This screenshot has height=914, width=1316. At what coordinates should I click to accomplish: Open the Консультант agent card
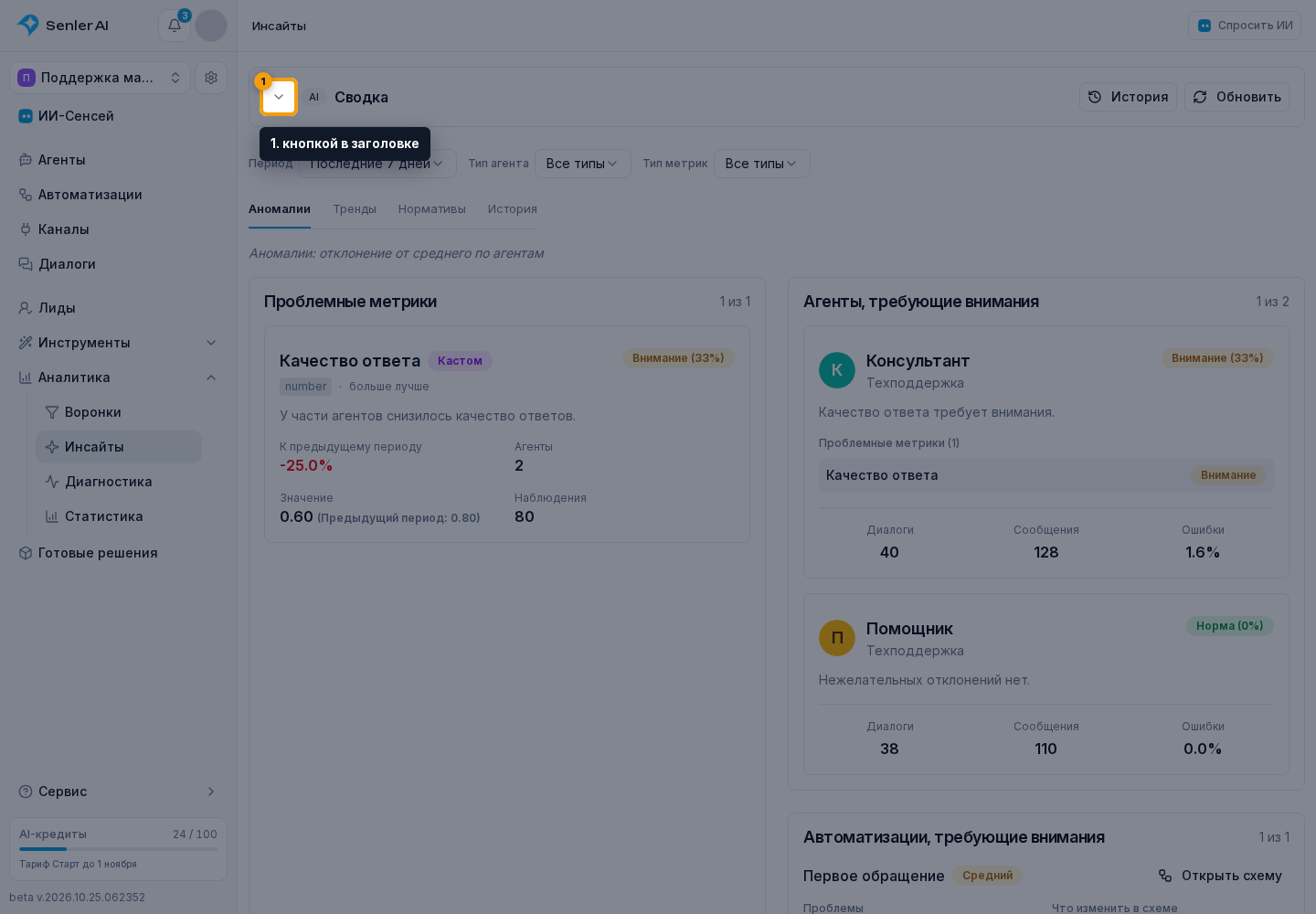coord(1046,452)
